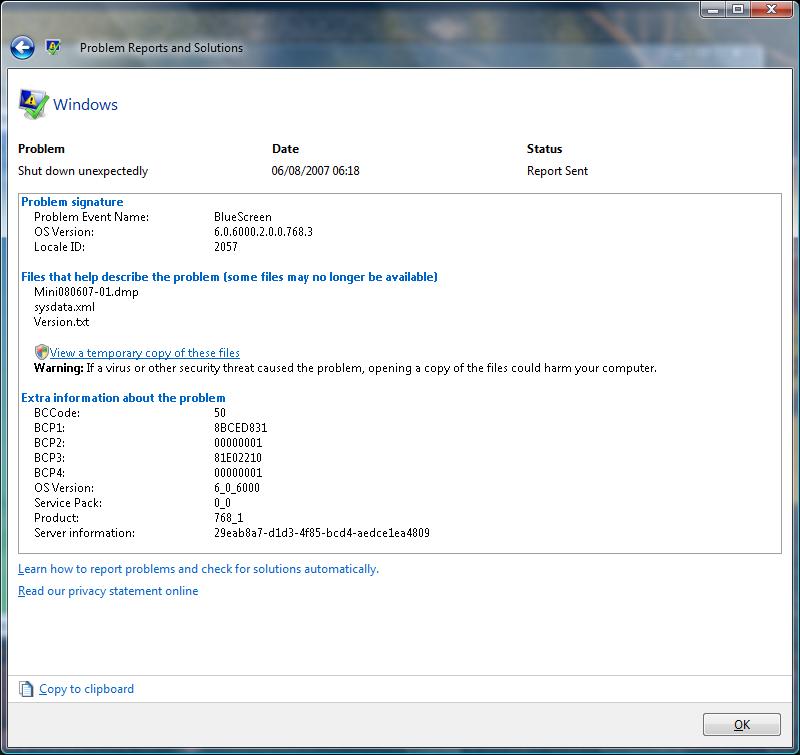Click the Problem Reports and Solutions title
Image resolution: width=800 pixels, height=755 pixels.
(161, 47)
